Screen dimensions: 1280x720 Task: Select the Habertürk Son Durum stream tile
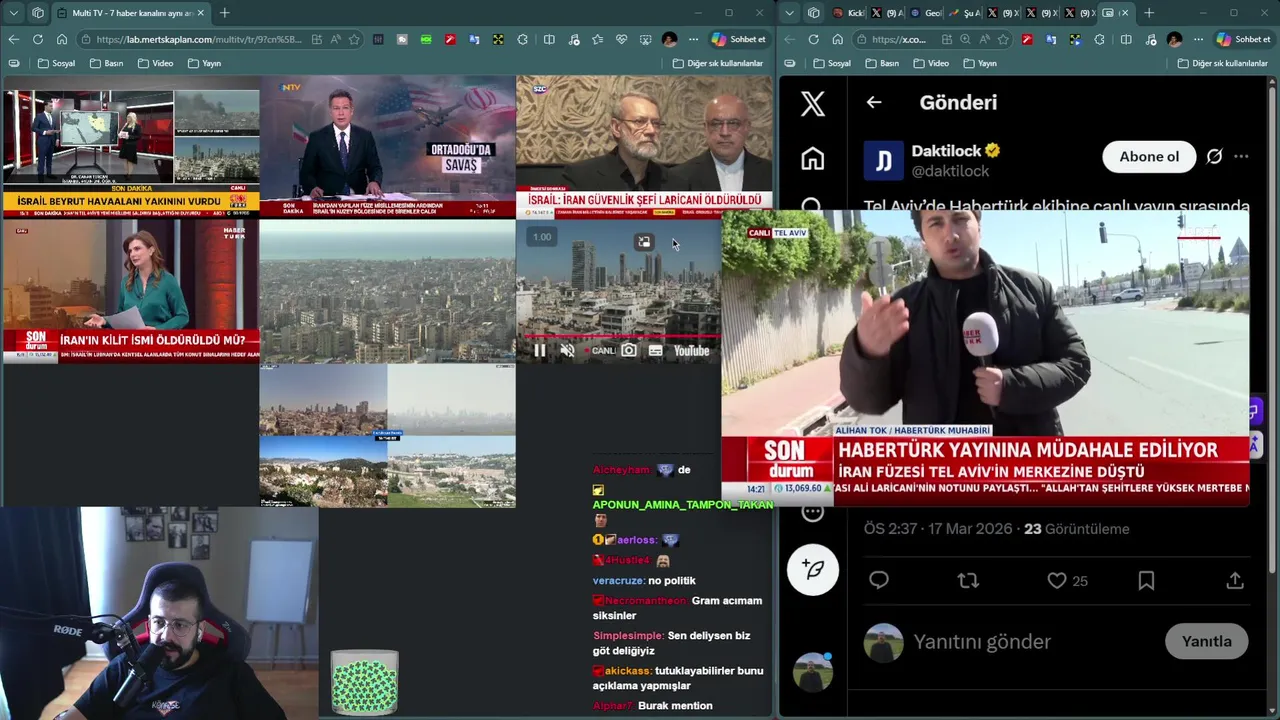click(130, 291)
